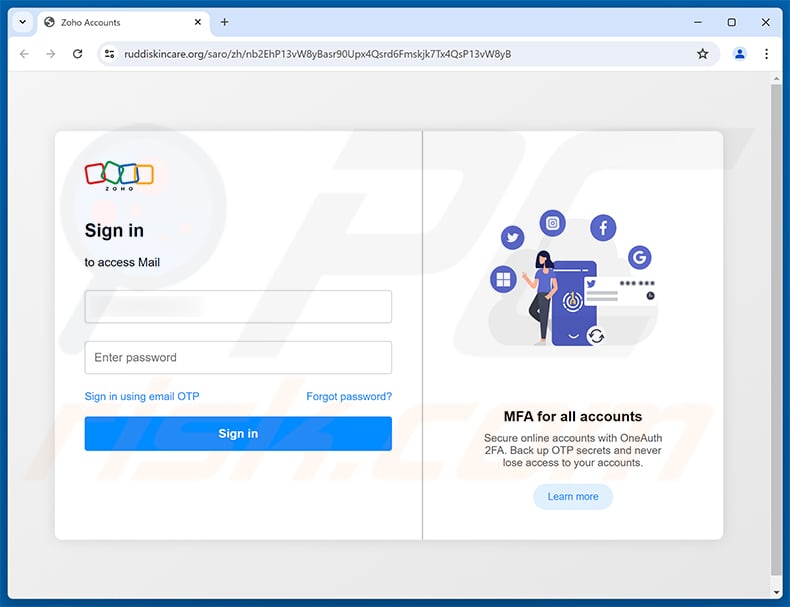Click the blue Sign in button

point(238,433)
